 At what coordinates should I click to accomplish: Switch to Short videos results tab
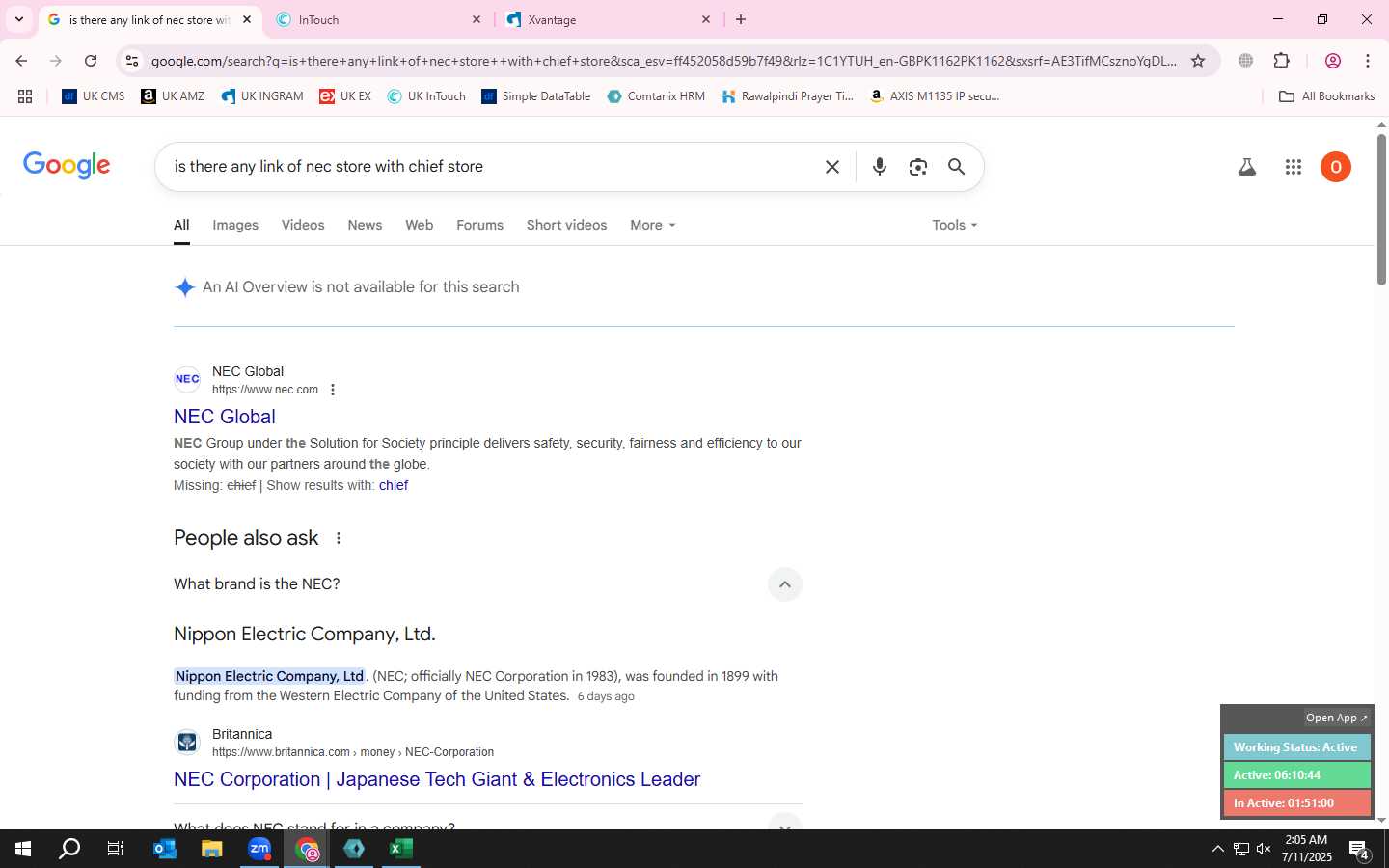click(566, 225)
